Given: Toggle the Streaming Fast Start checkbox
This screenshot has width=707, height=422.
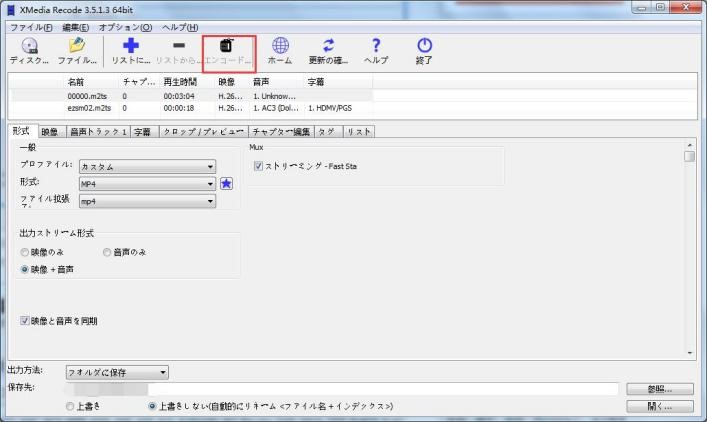Looking at the screenshot, I should click(258, 166).
